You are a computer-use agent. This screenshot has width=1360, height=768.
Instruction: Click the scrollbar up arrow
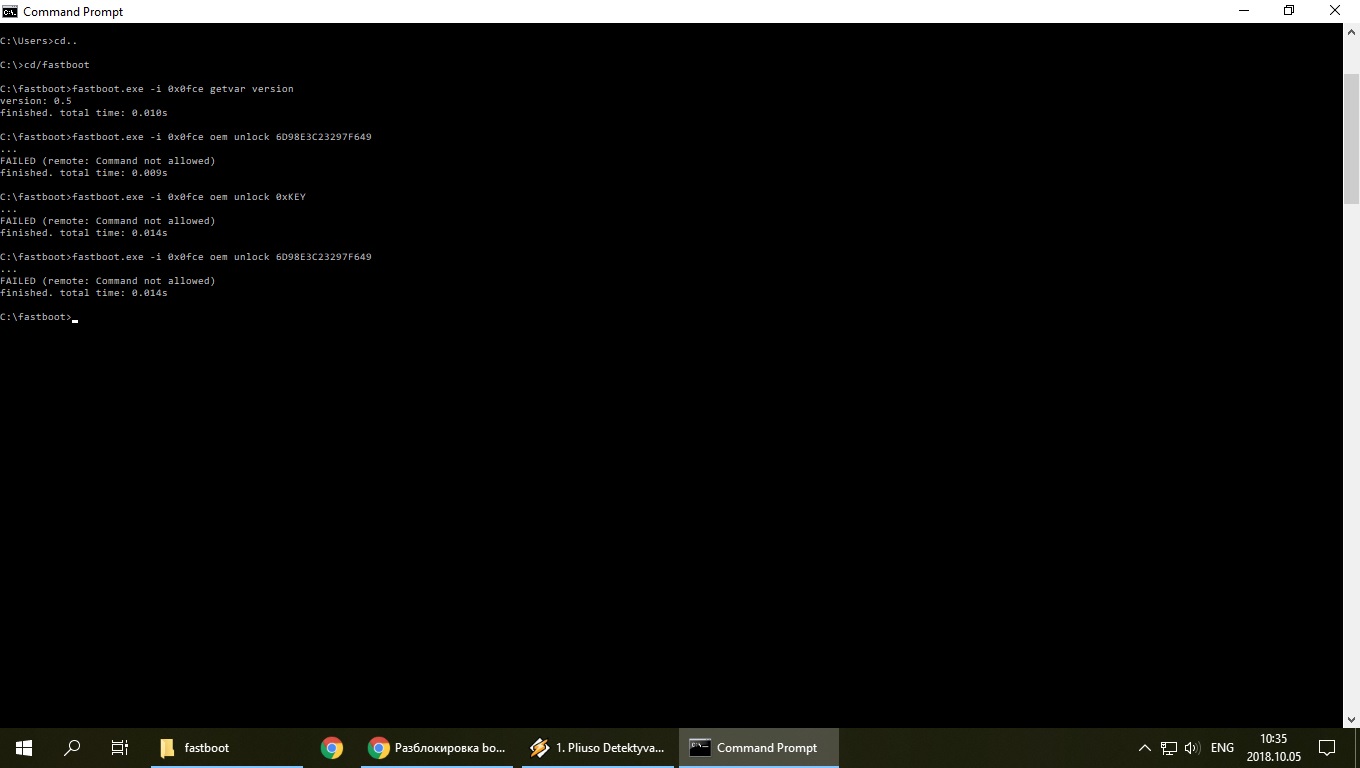tap(1351, 33)
